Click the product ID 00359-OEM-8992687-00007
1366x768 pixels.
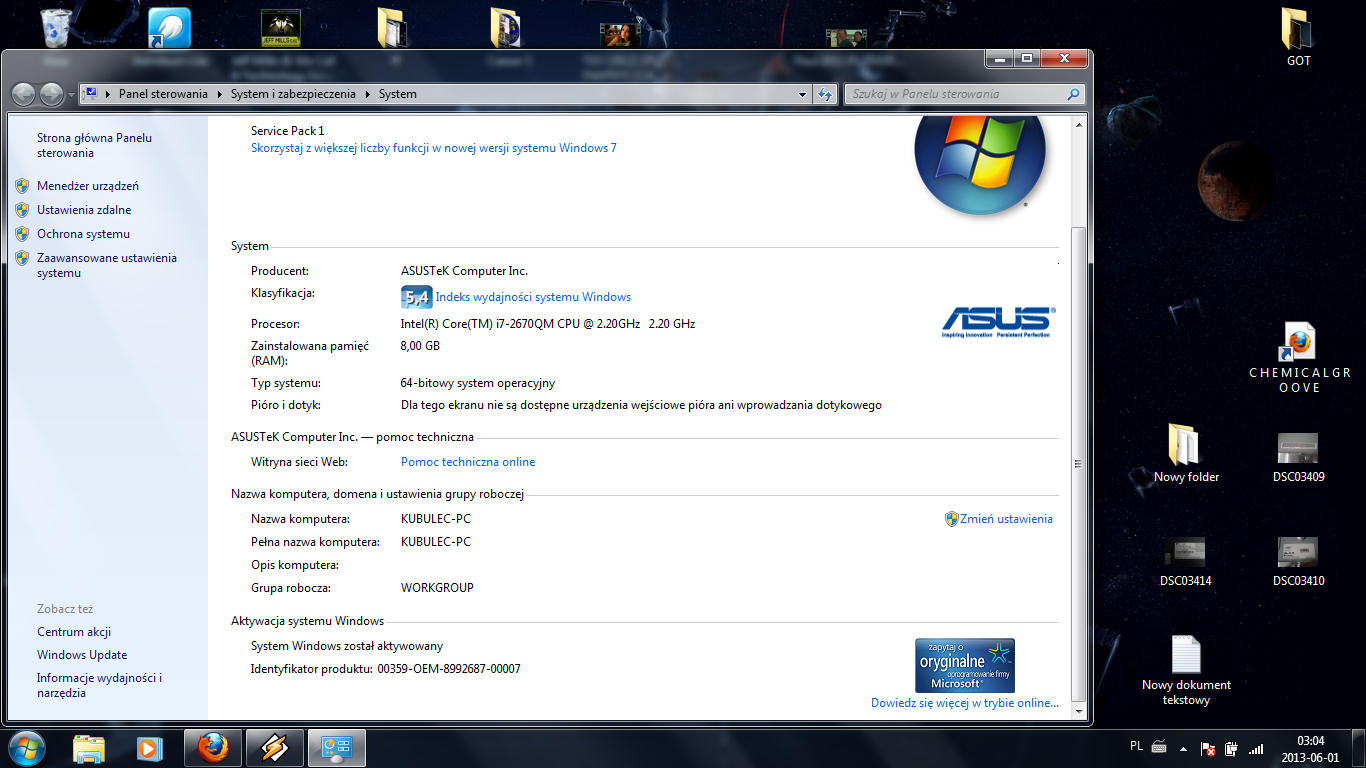point(449,669)
